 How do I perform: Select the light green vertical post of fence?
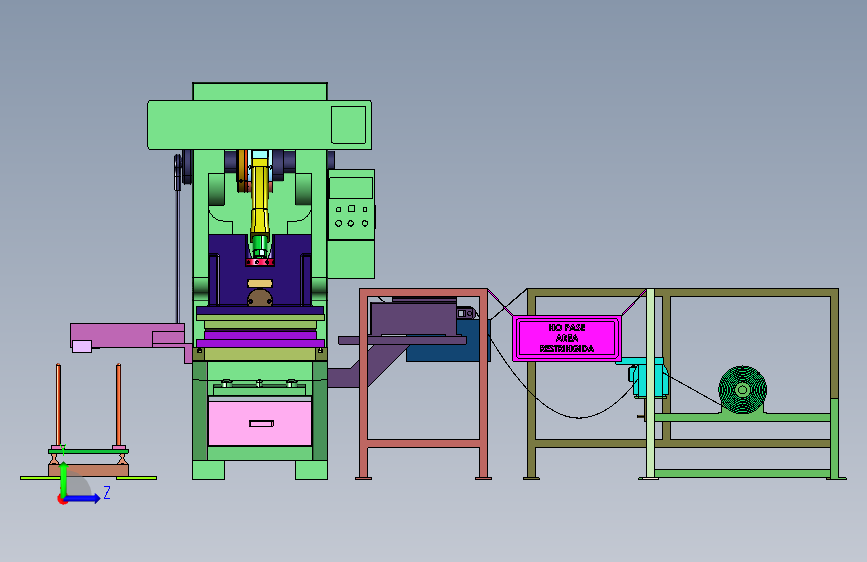click(651, 383)
